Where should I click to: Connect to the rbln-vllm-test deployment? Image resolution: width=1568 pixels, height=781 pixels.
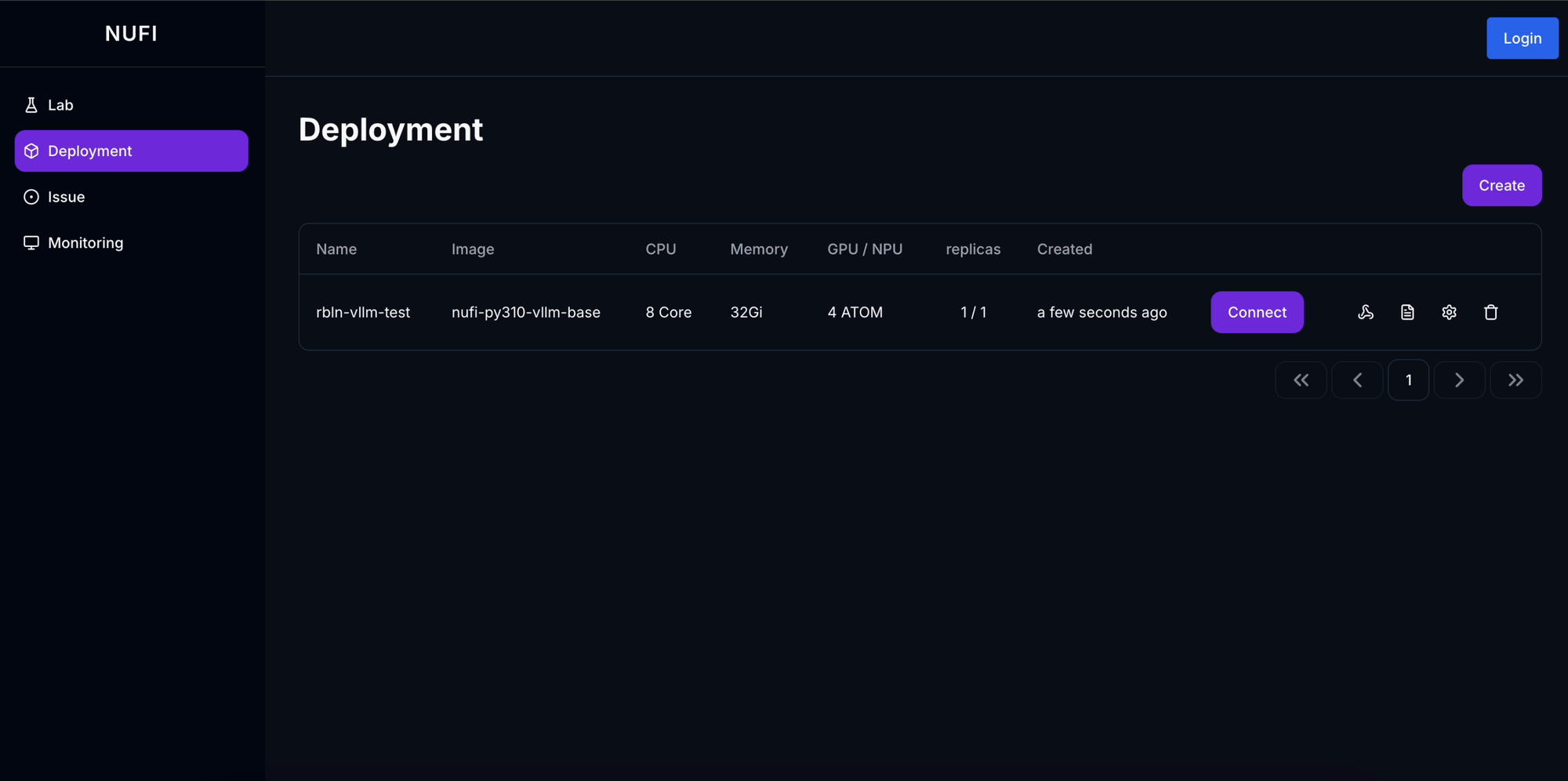[x=1257, y=312]
